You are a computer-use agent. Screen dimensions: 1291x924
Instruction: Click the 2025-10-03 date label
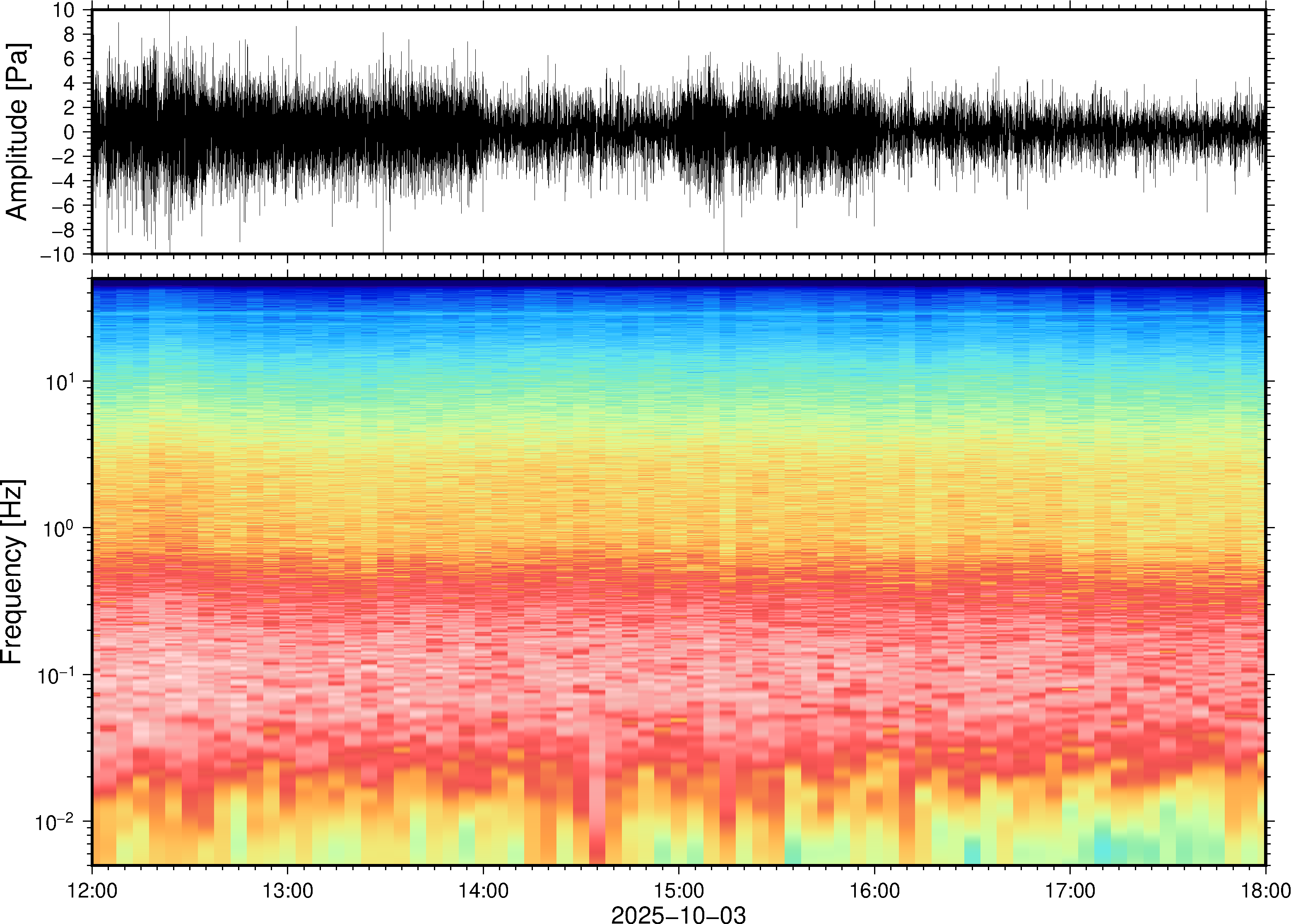click(678, 914)
